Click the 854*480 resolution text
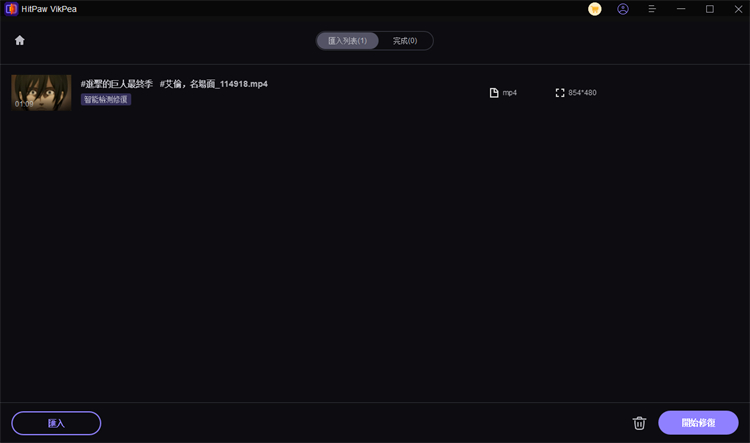Viewport: 750px width, 443px height. [582, 93]
